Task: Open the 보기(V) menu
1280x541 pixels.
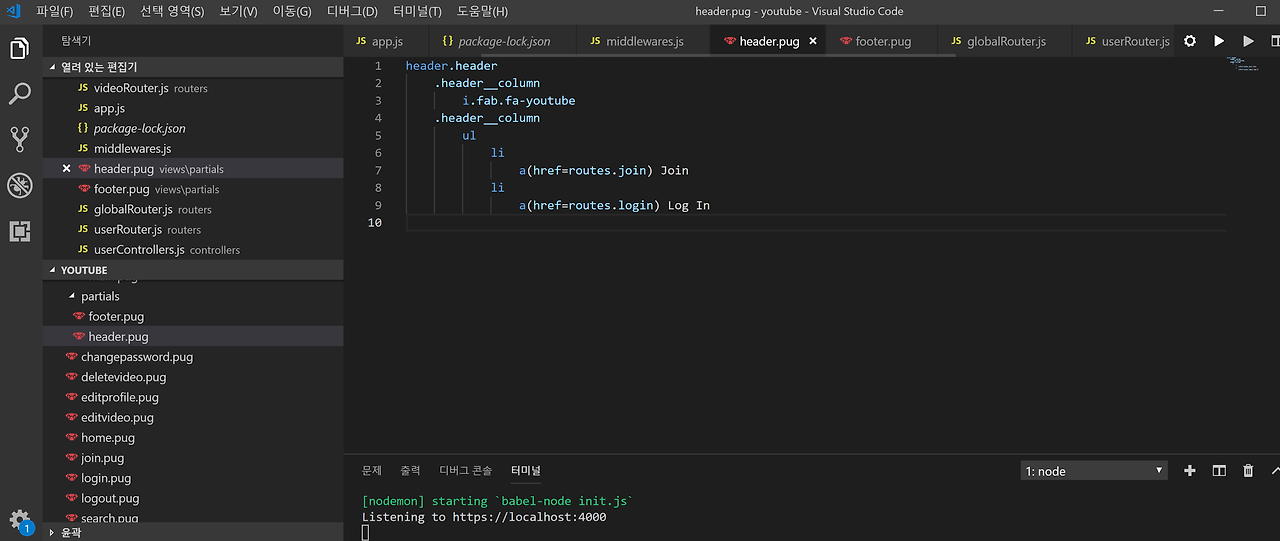Action: click(x=238, y=11)
